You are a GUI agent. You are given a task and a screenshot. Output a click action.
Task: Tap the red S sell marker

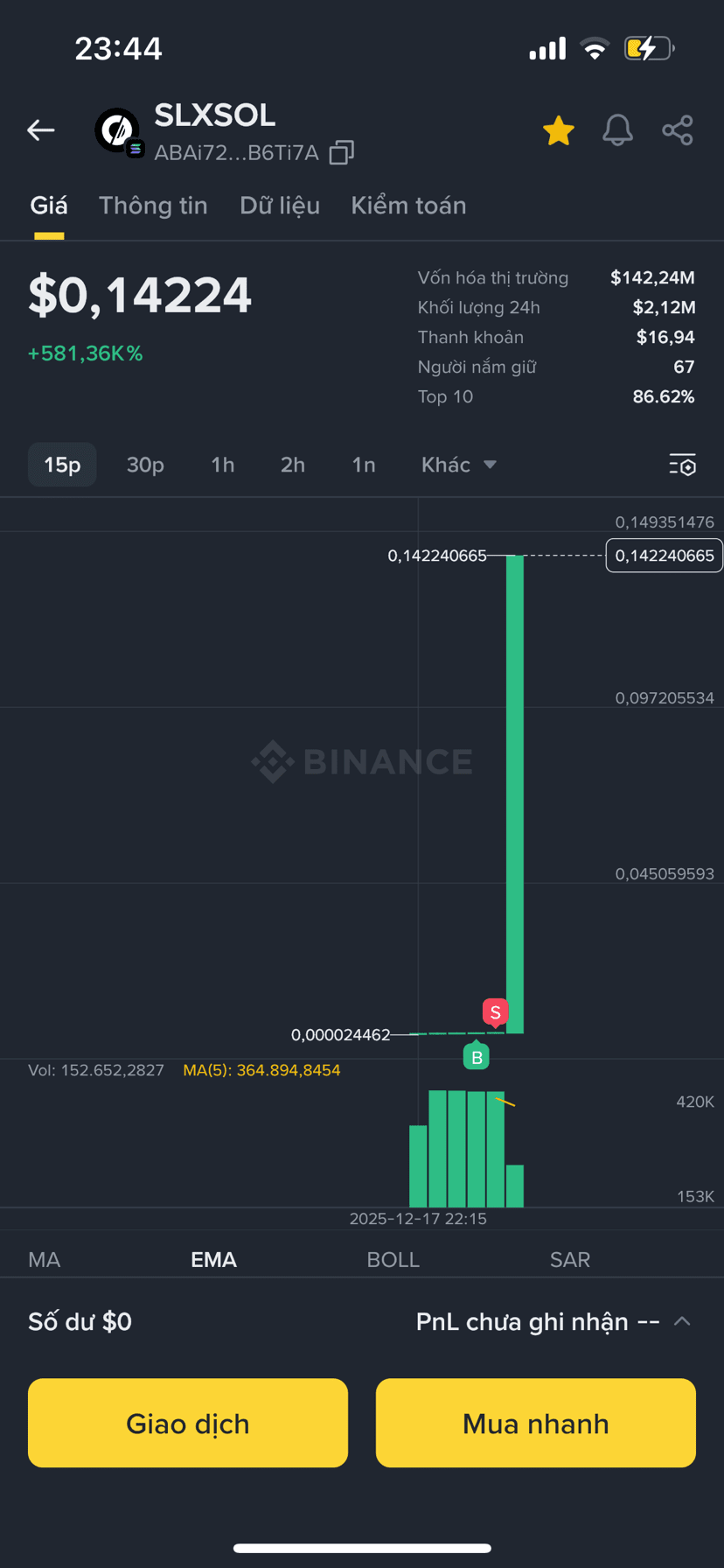click(495, 1011)
